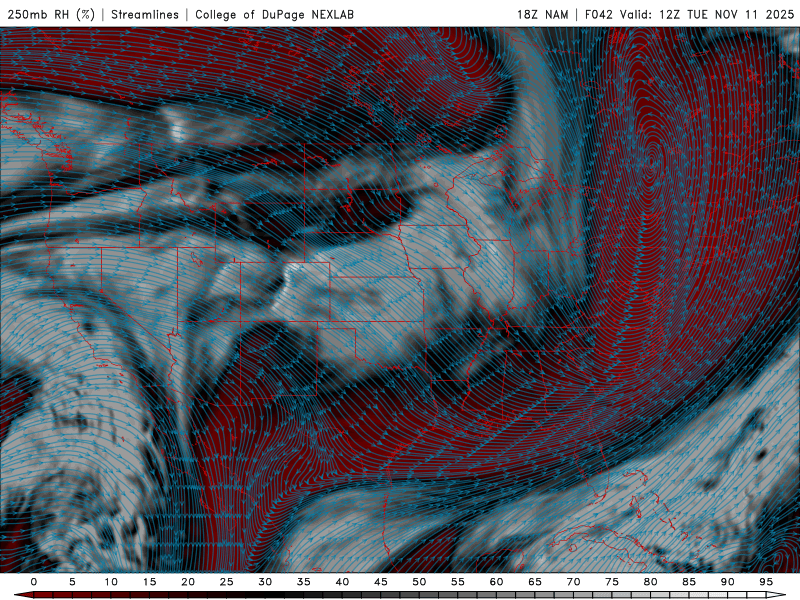This screenshot has width=800, height=600.
Task: Click the '65' colorbar scale label
Action: 535,582
